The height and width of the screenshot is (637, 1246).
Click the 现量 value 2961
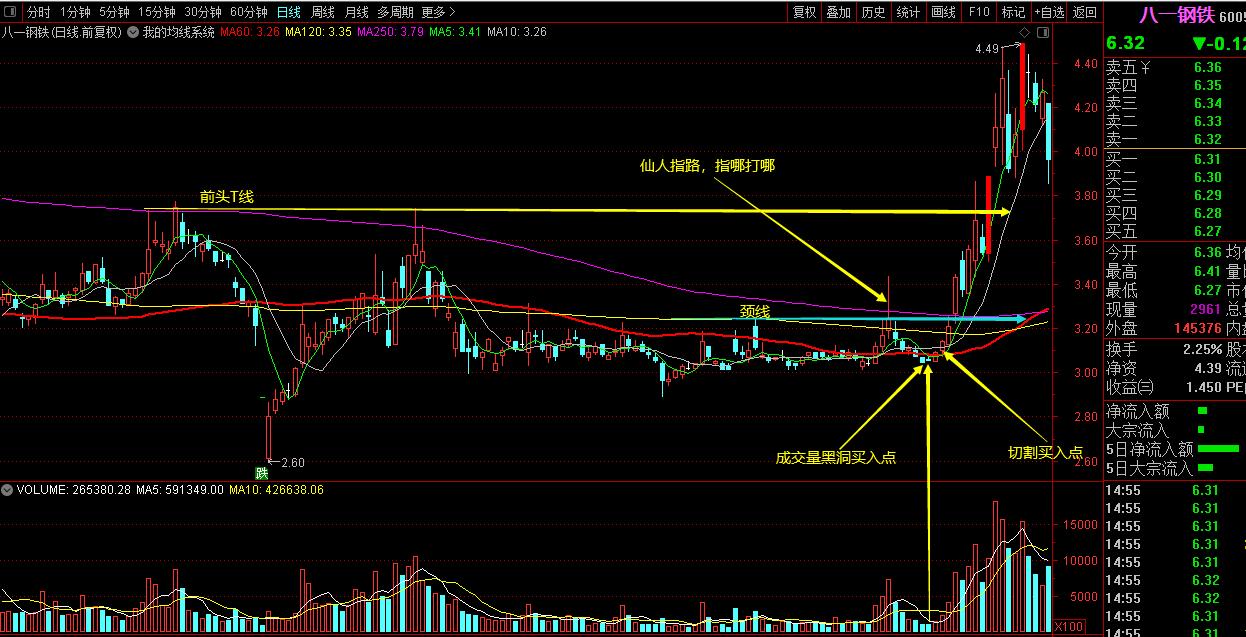pos(1204,310)
